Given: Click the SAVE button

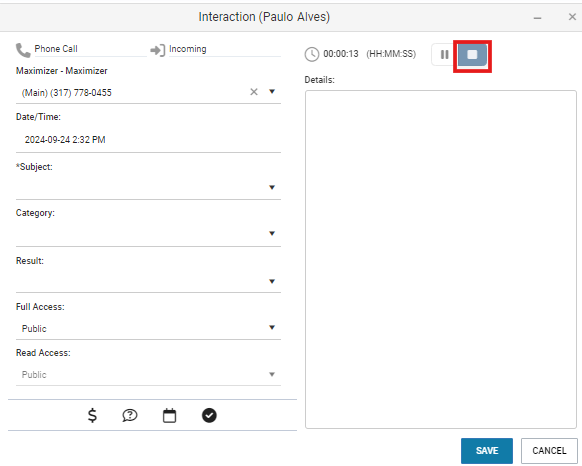Looking at the screenshot, I should (x=487, y=451).
